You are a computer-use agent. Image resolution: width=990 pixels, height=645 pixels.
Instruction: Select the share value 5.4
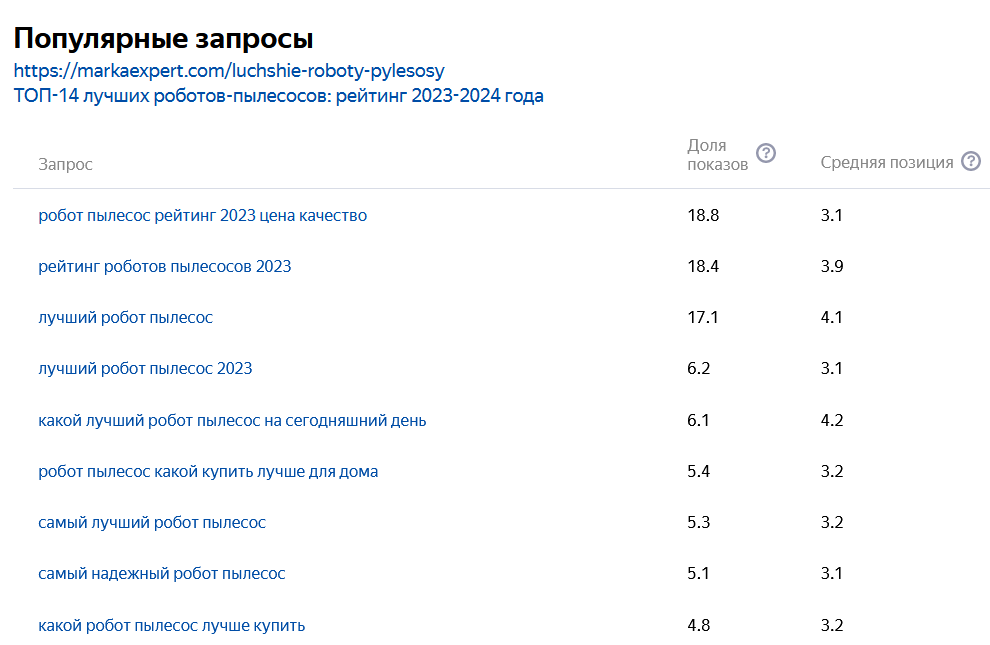(x=698, y=471)
